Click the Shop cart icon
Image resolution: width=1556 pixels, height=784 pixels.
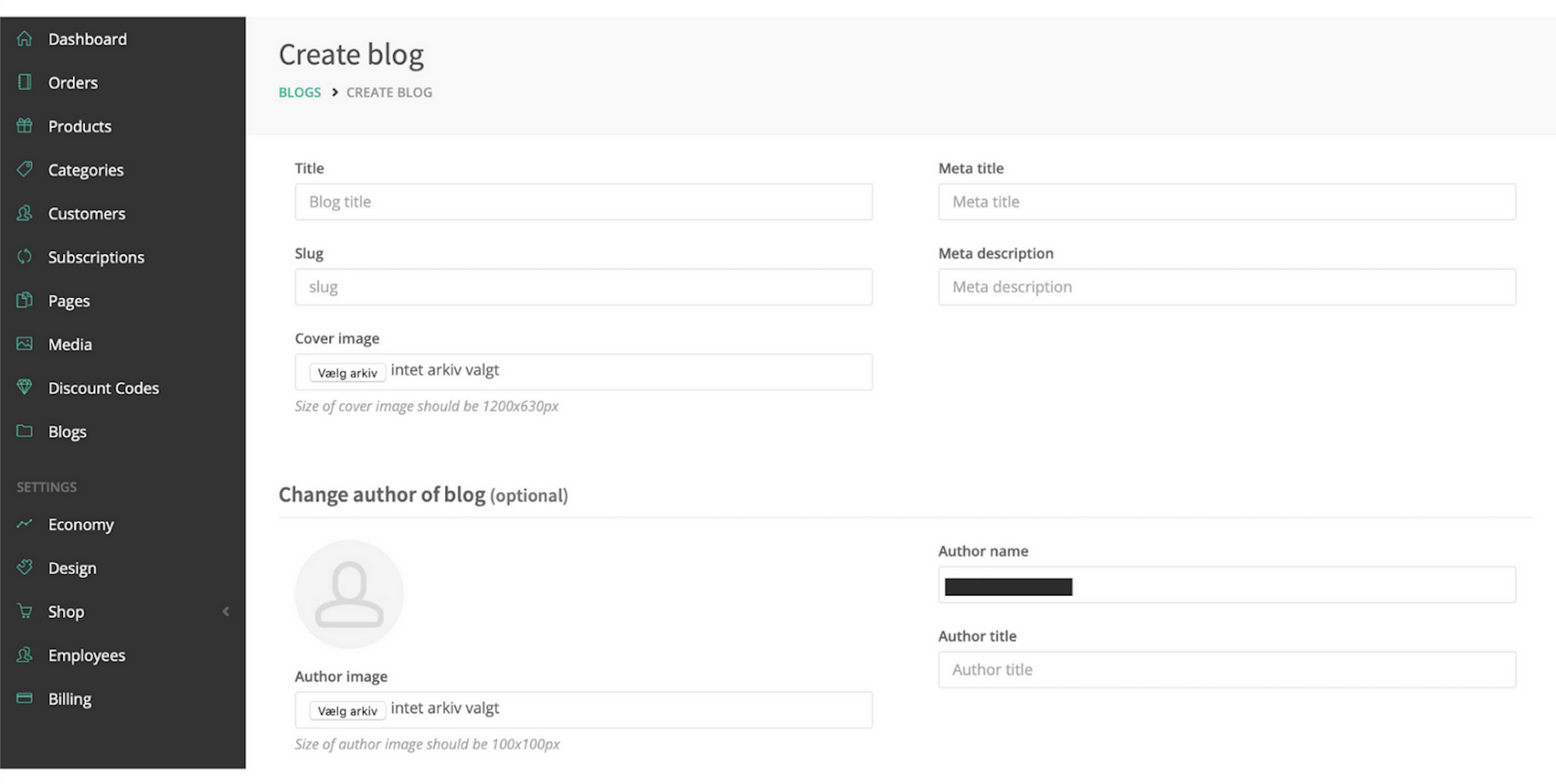pyautogui.click(x=24, y=611)
